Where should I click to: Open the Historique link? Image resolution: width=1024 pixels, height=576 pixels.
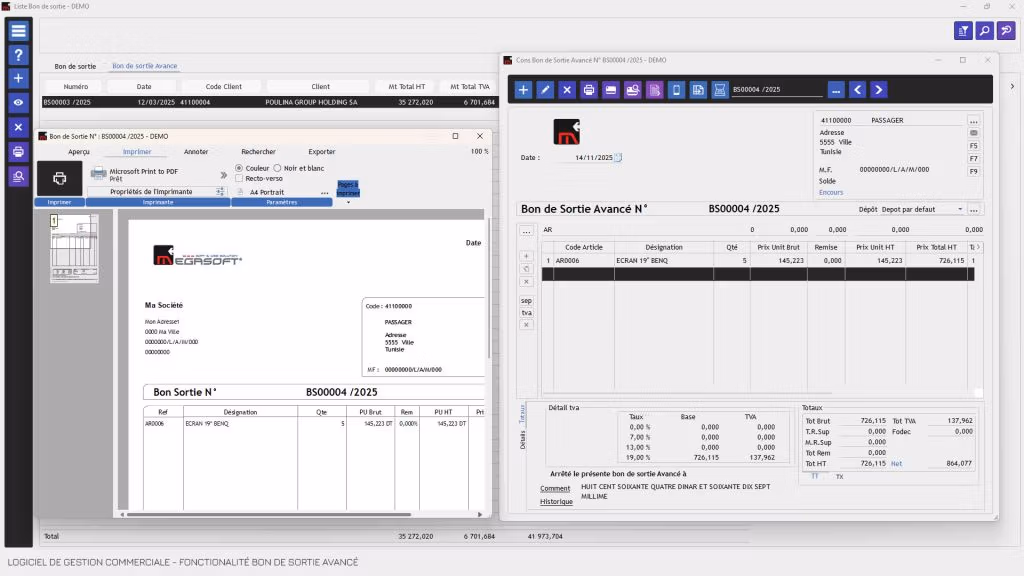tap(556, 502)
